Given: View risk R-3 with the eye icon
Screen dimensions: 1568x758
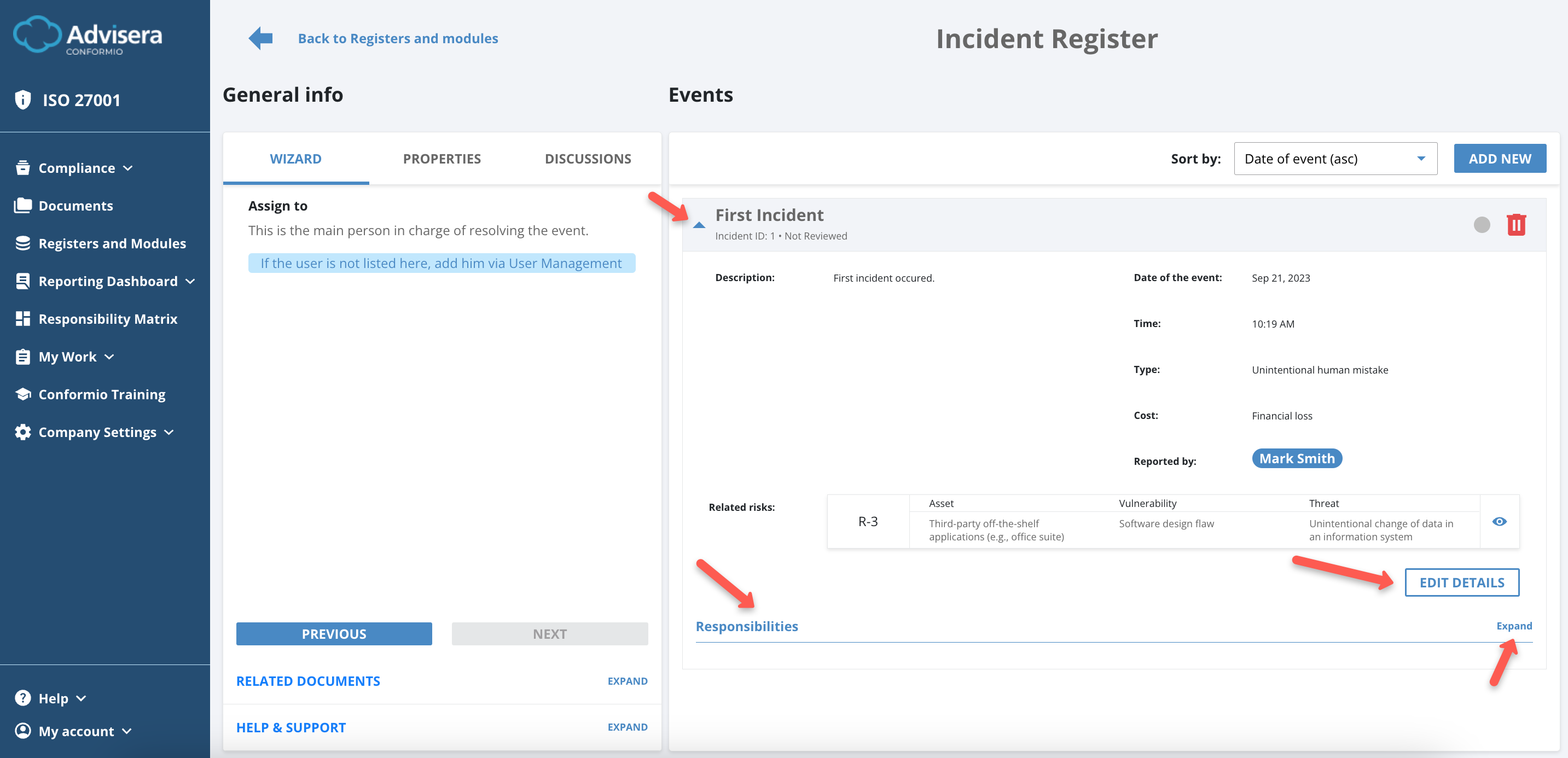Looking at the screenshot, I should pyautogui.click(x=1499, y=521).
